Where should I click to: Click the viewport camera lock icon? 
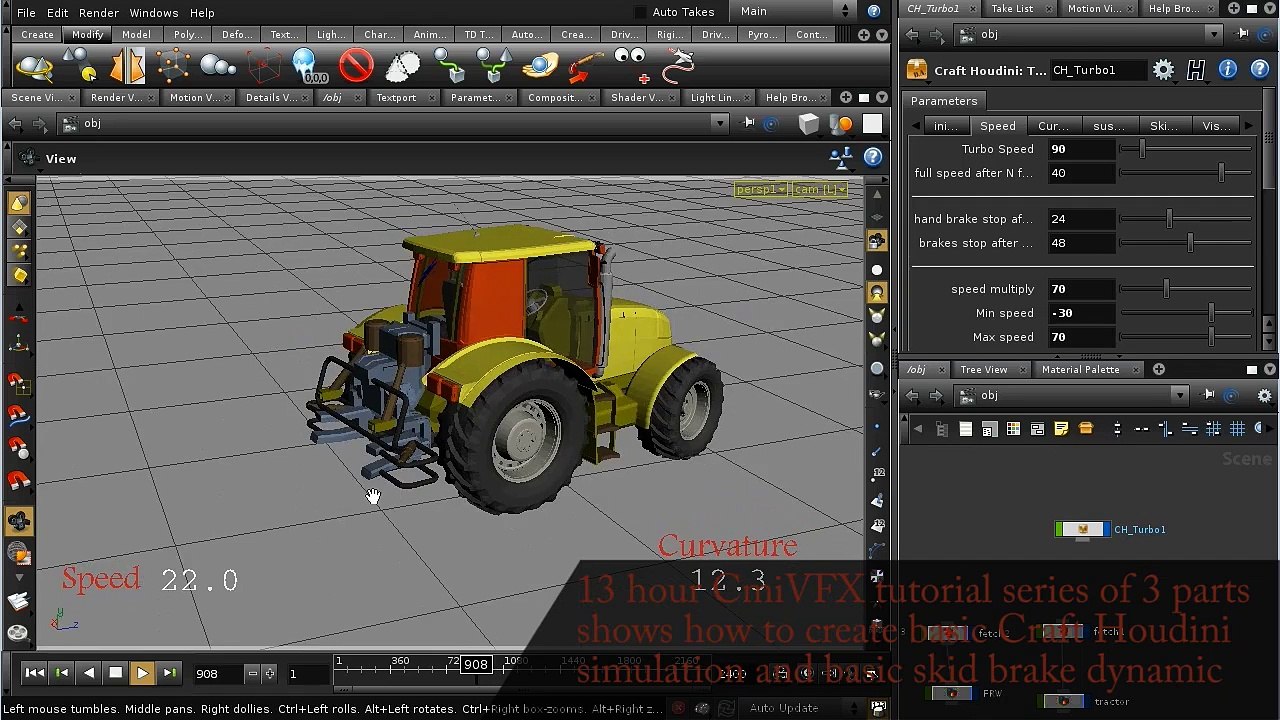click(x=877, y=241)
